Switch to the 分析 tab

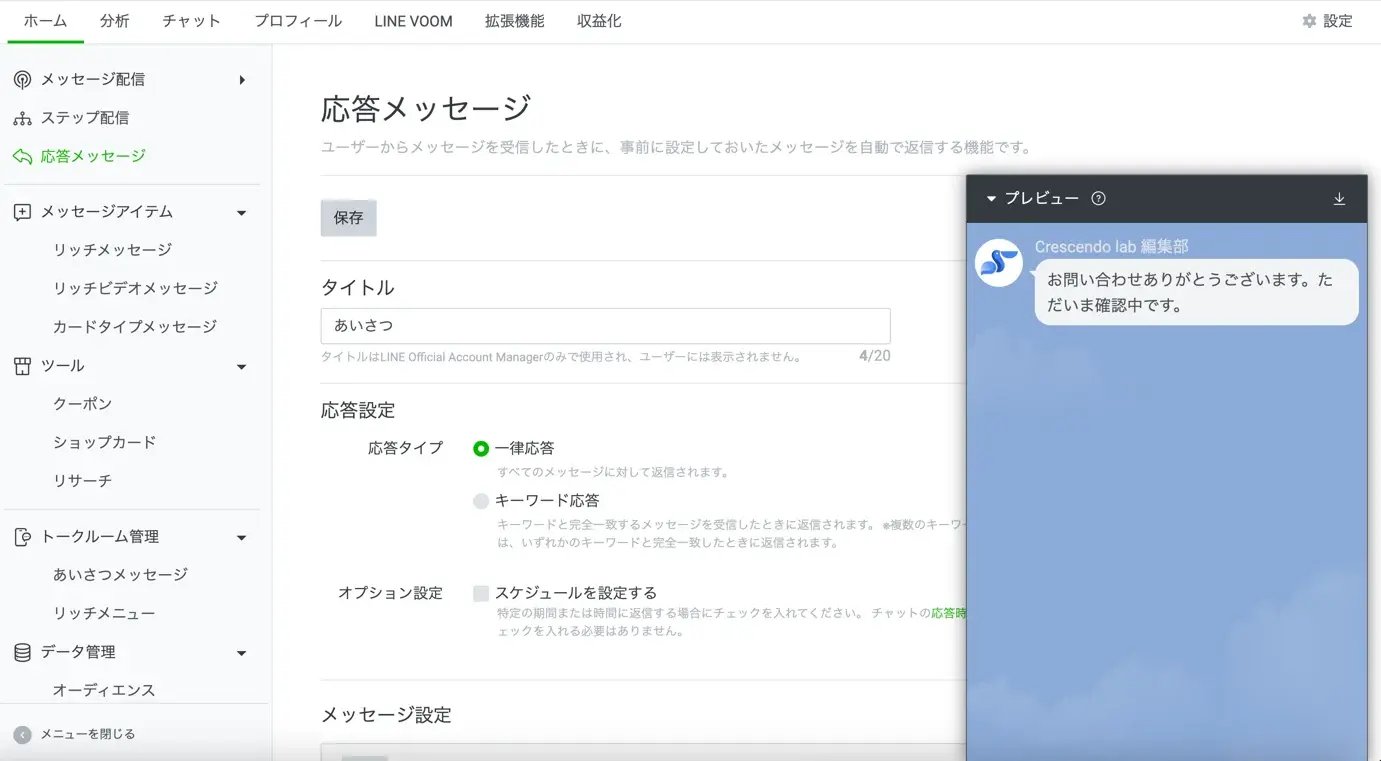click(115, 21)
